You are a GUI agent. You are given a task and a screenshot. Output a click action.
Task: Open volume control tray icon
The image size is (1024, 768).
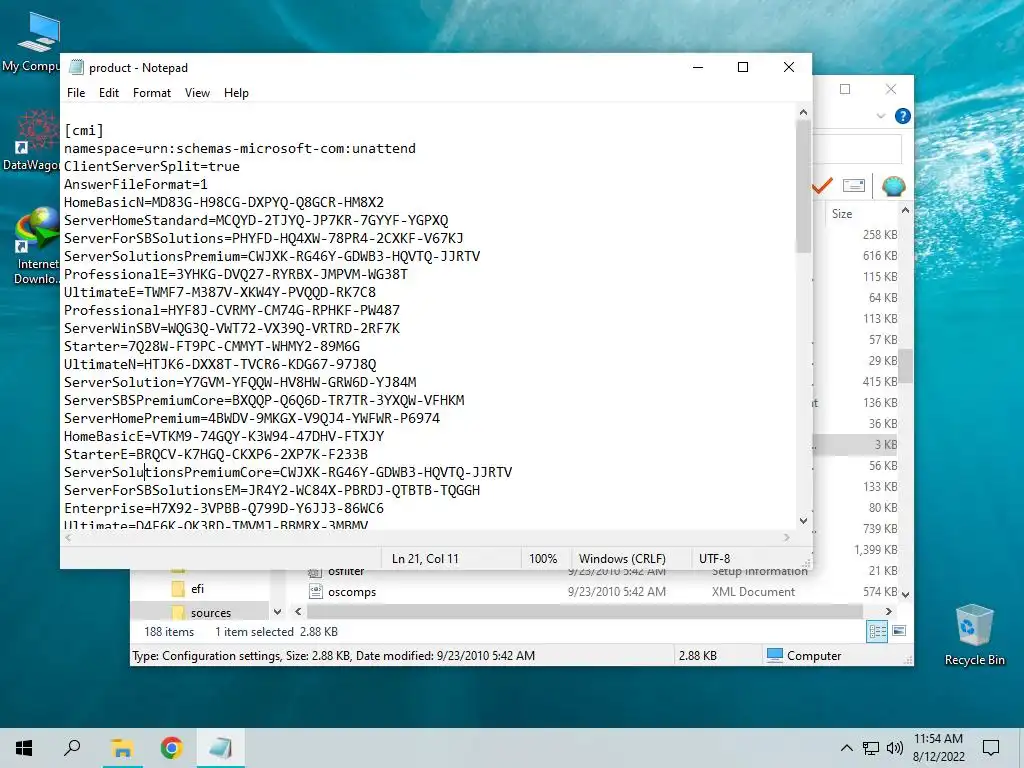tap(895, 748)
